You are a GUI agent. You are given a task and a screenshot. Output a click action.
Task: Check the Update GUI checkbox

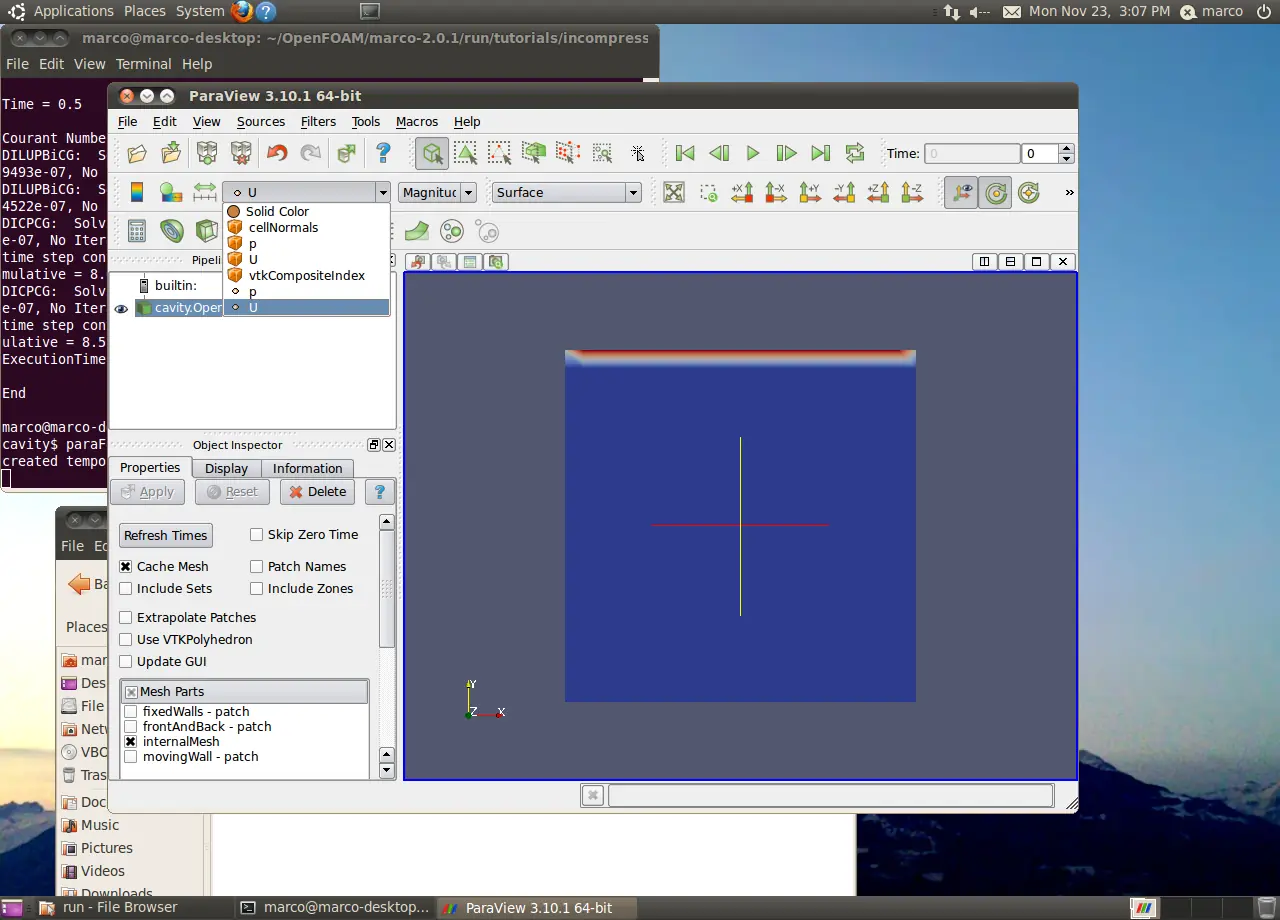(126, 662)
